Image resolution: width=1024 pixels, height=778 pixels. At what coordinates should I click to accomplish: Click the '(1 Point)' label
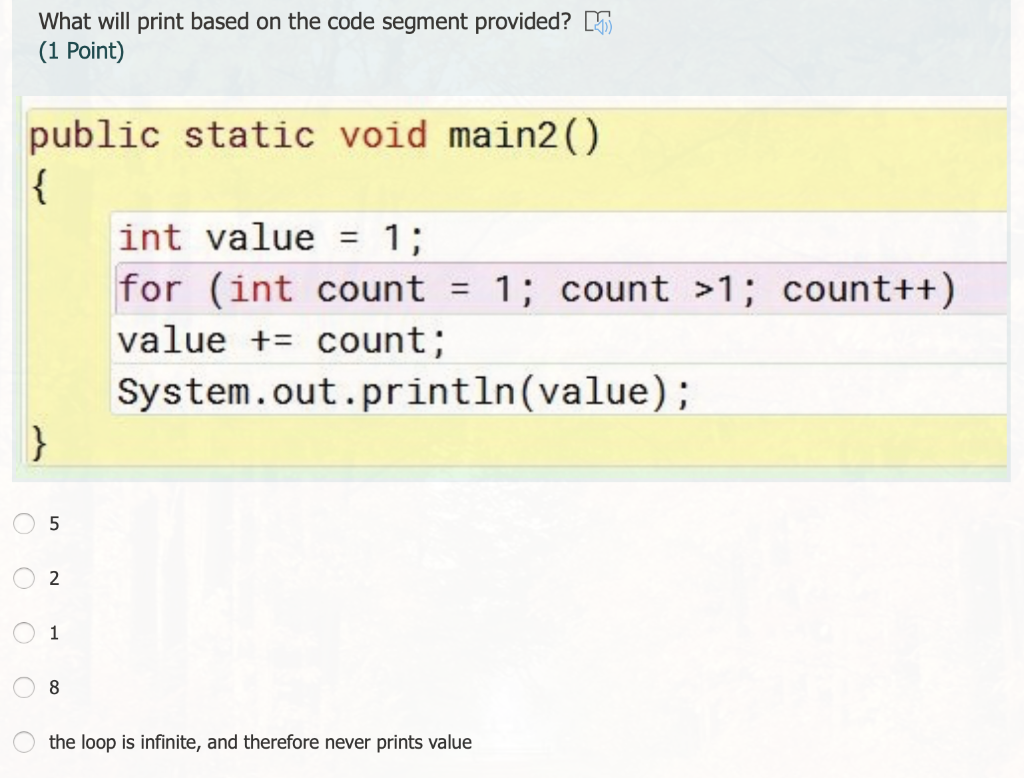click(81, 51)
